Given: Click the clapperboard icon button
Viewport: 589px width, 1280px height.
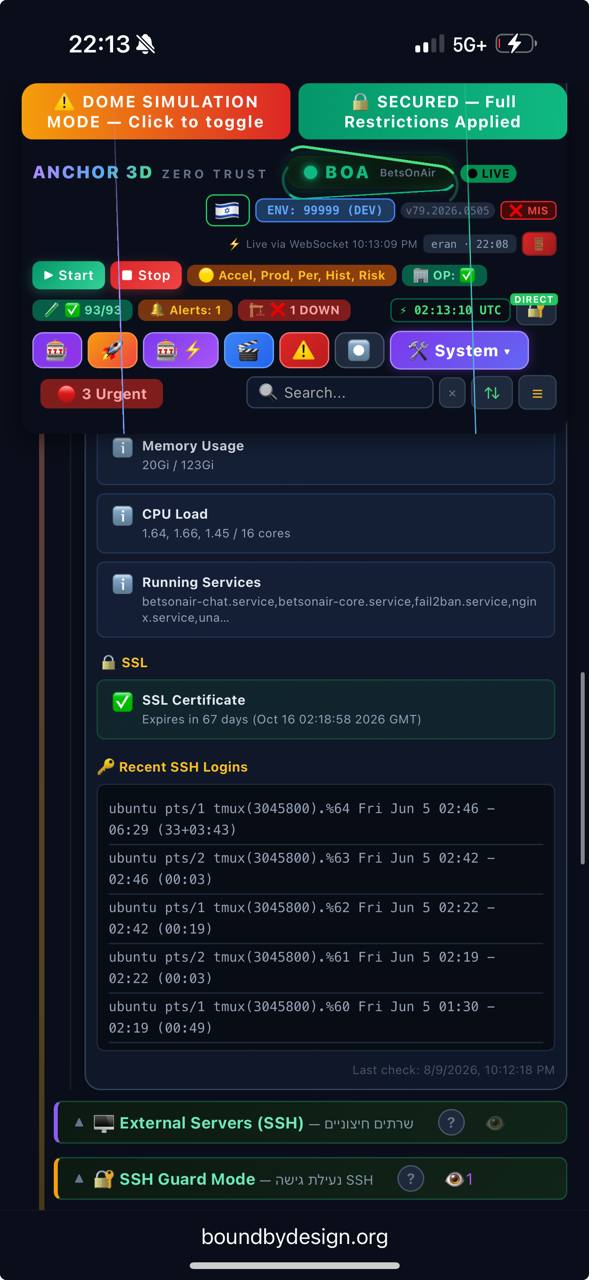Looking at the screenshot, I should click(249, 351).
